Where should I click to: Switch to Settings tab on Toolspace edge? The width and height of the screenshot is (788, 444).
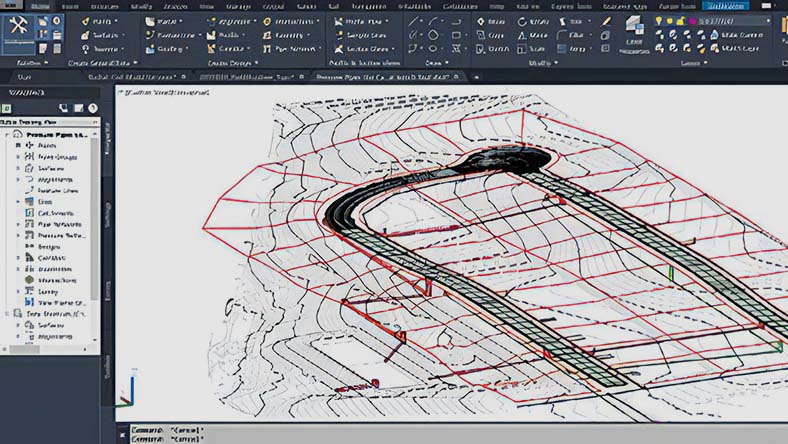tap(108, 216)
